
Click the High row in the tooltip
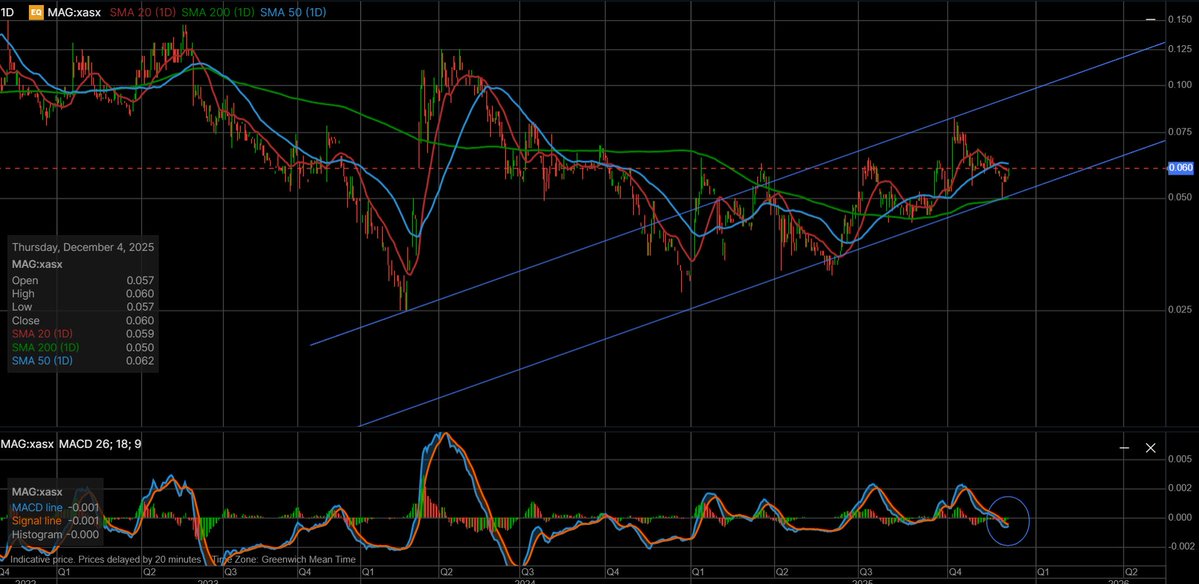(x=83, y=294)
